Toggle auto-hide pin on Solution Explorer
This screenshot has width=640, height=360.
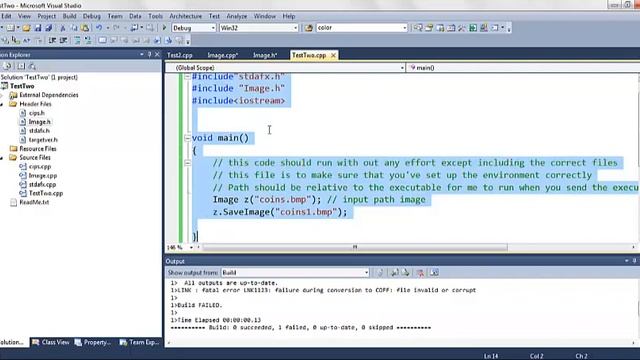pyautogui.click(x=149, y=54)
